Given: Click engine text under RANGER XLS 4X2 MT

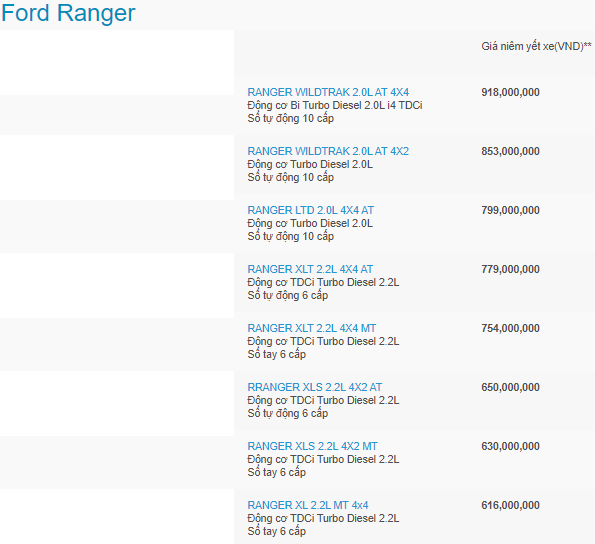Looking at the screenshot, I should (323, 459).
